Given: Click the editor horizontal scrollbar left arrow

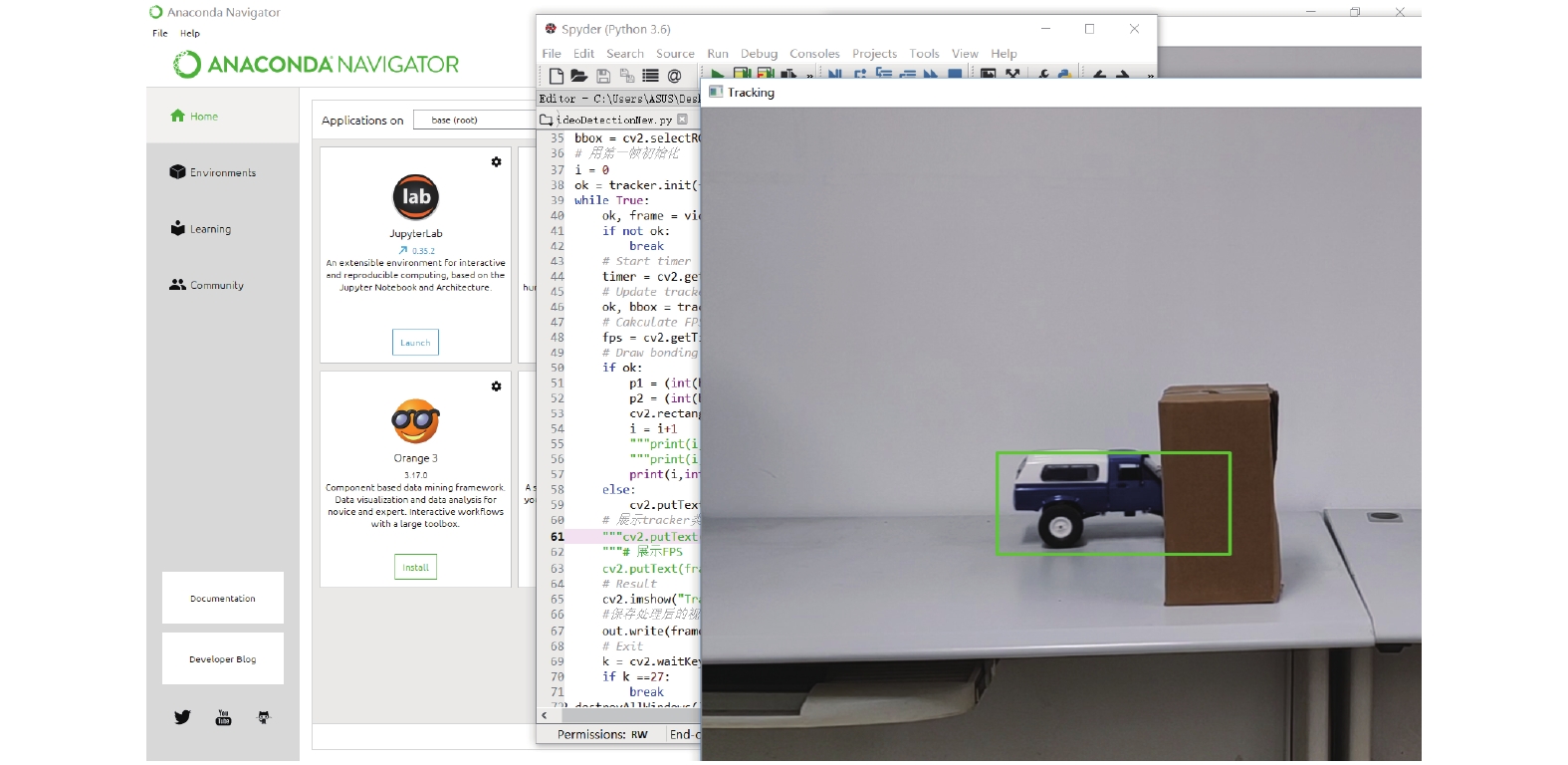Looking at the screenshot, I should pos(544,715).
